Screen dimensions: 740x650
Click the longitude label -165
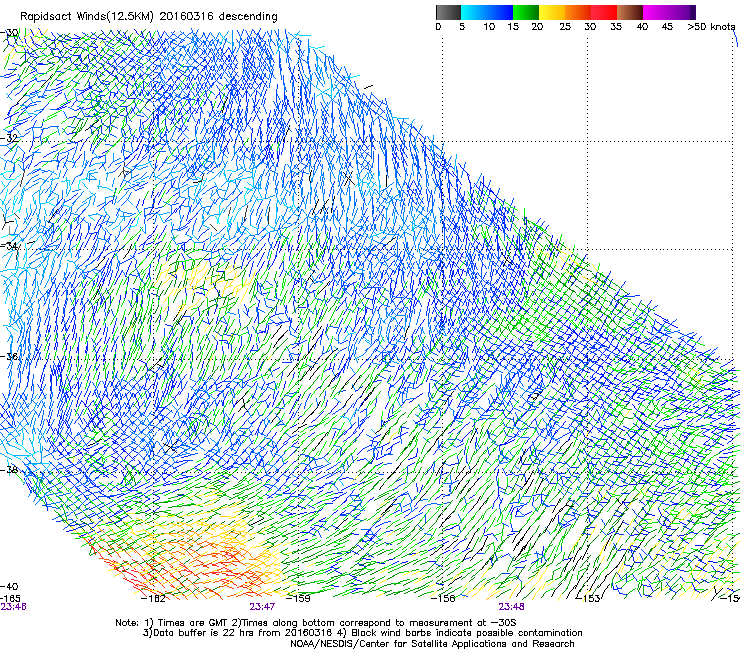coord(11,599)
